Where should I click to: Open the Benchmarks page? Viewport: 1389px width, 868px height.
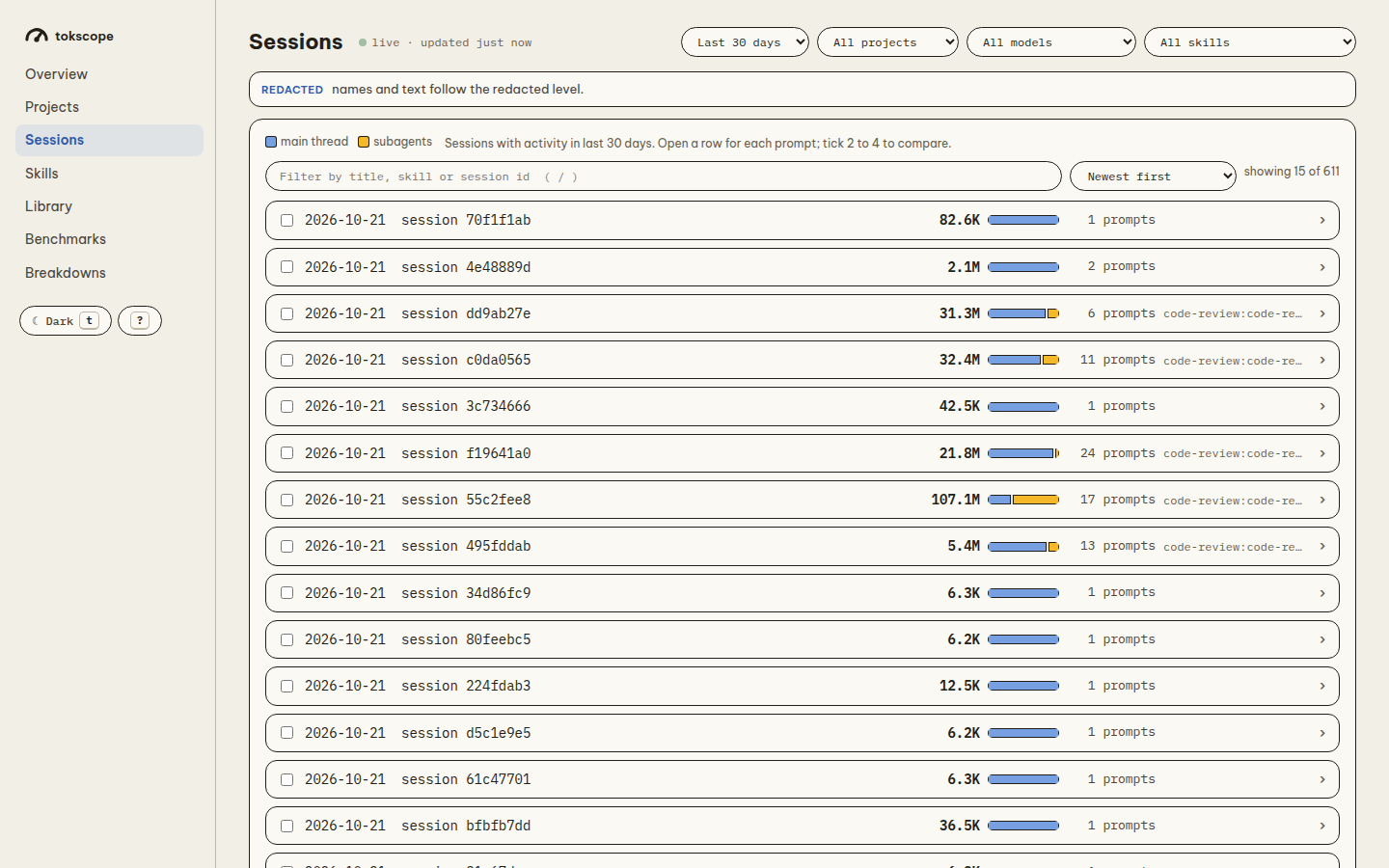pos(109,239)
